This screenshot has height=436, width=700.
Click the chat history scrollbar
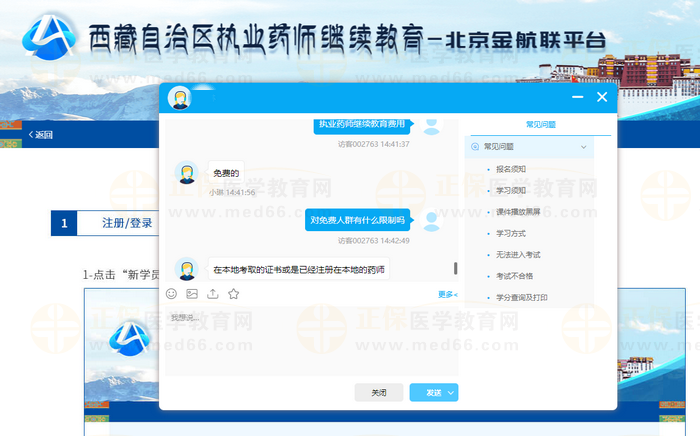click(456, 268)
